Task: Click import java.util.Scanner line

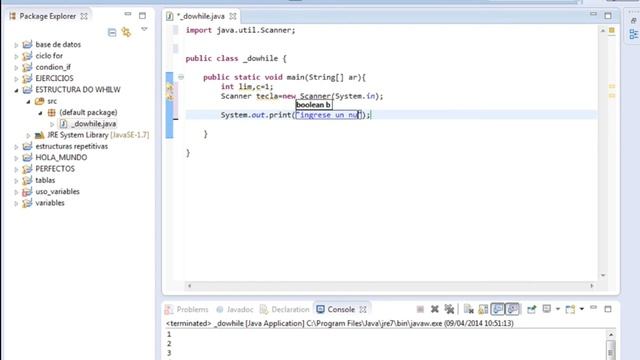Action: [x=240, y=30]
